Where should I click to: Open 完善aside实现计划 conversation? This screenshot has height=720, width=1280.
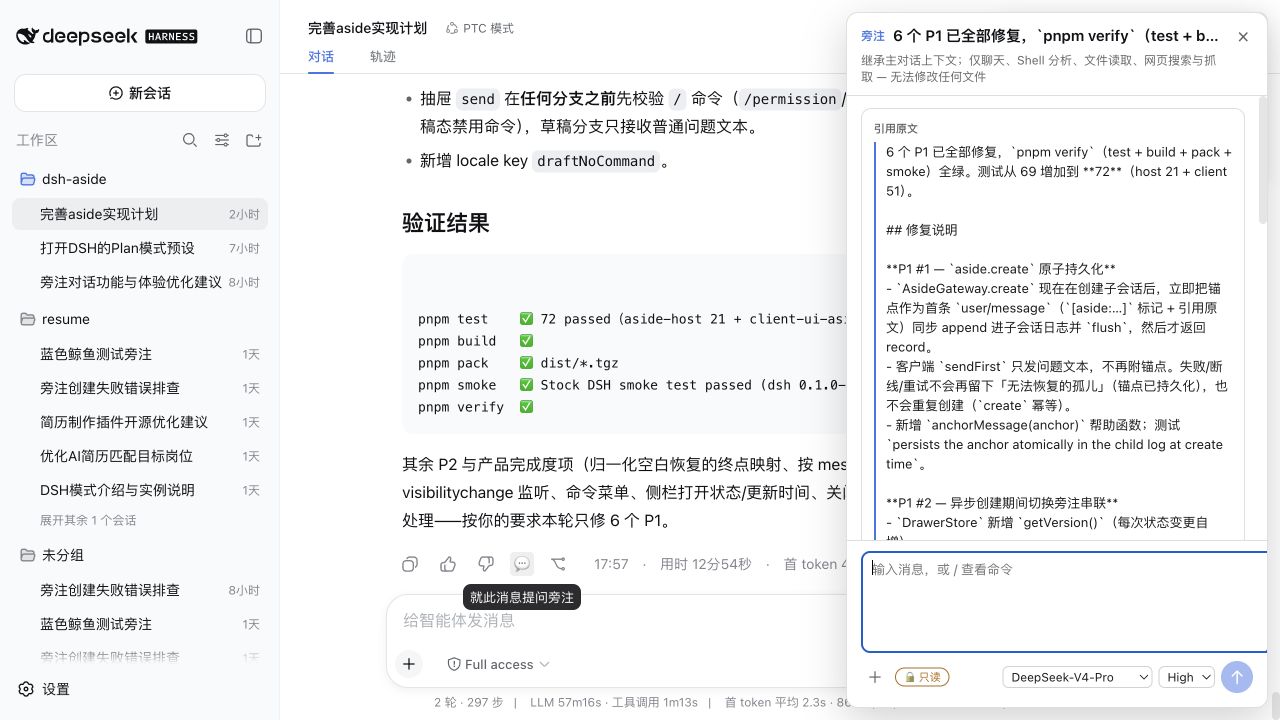(140, 214)
